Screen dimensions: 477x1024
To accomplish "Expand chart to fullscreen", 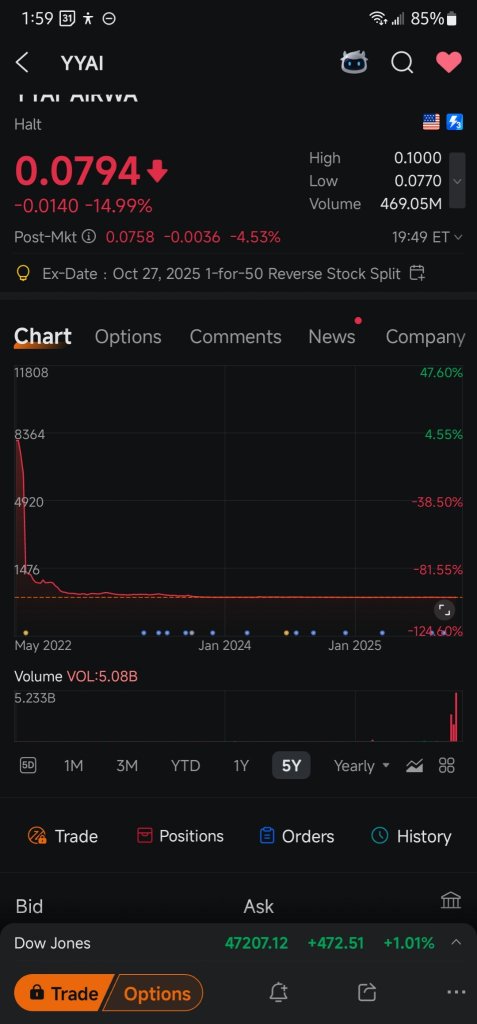I will tap(444, 611).
